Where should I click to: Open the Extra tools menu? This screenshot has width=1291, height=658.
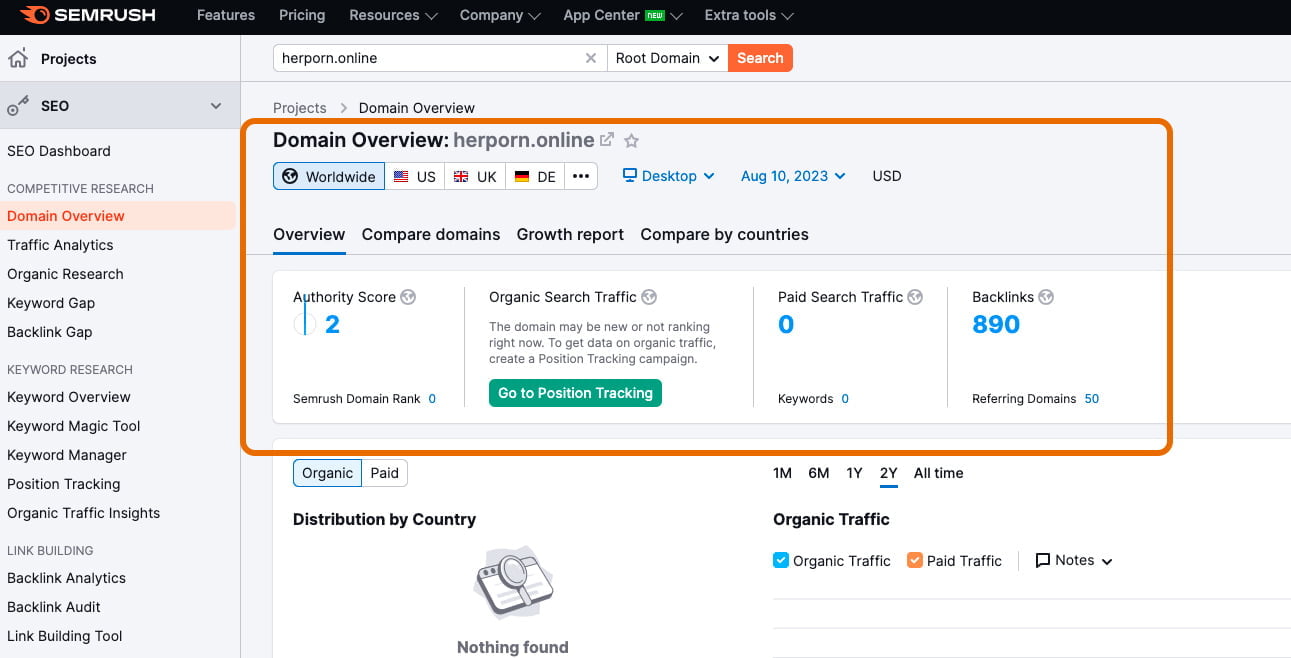pos(749,15)
